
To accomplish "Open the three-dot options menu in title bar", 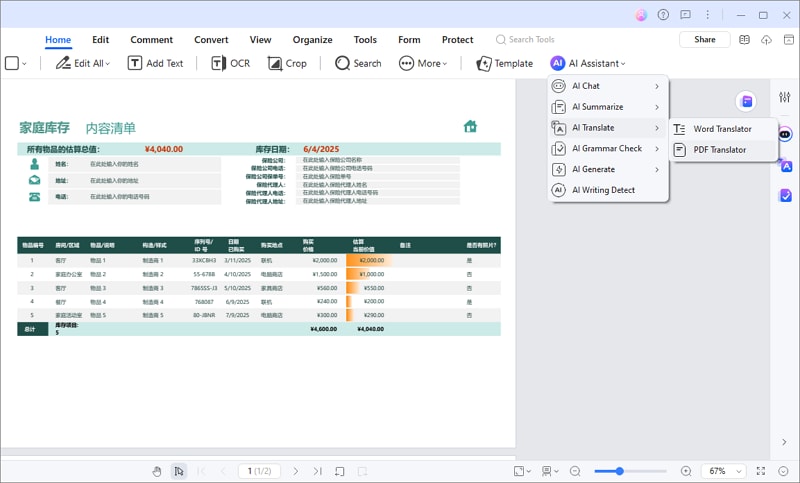I will click(707, 15).
